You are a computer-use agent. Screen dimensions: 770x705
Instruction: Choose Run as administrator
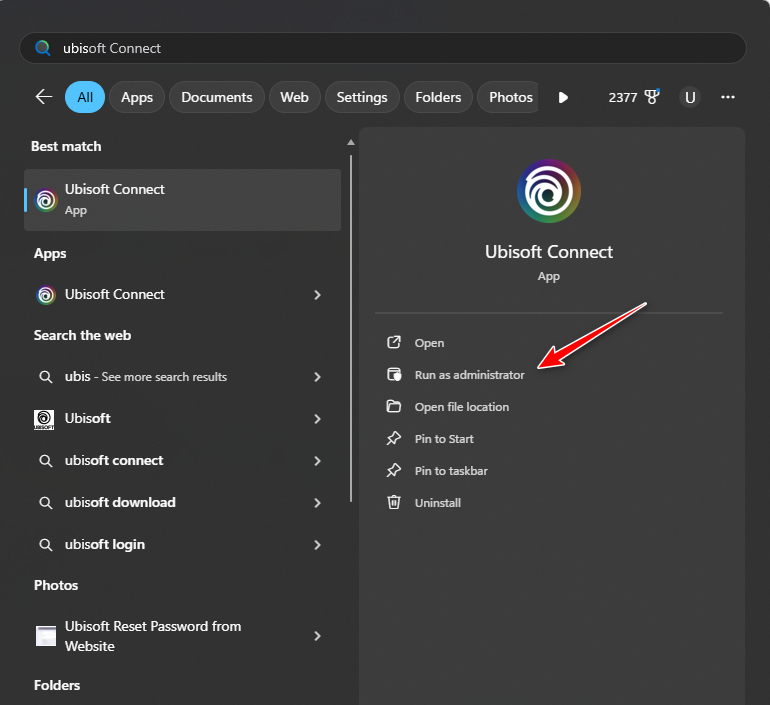pyautogui.click(x=469, y=375)
